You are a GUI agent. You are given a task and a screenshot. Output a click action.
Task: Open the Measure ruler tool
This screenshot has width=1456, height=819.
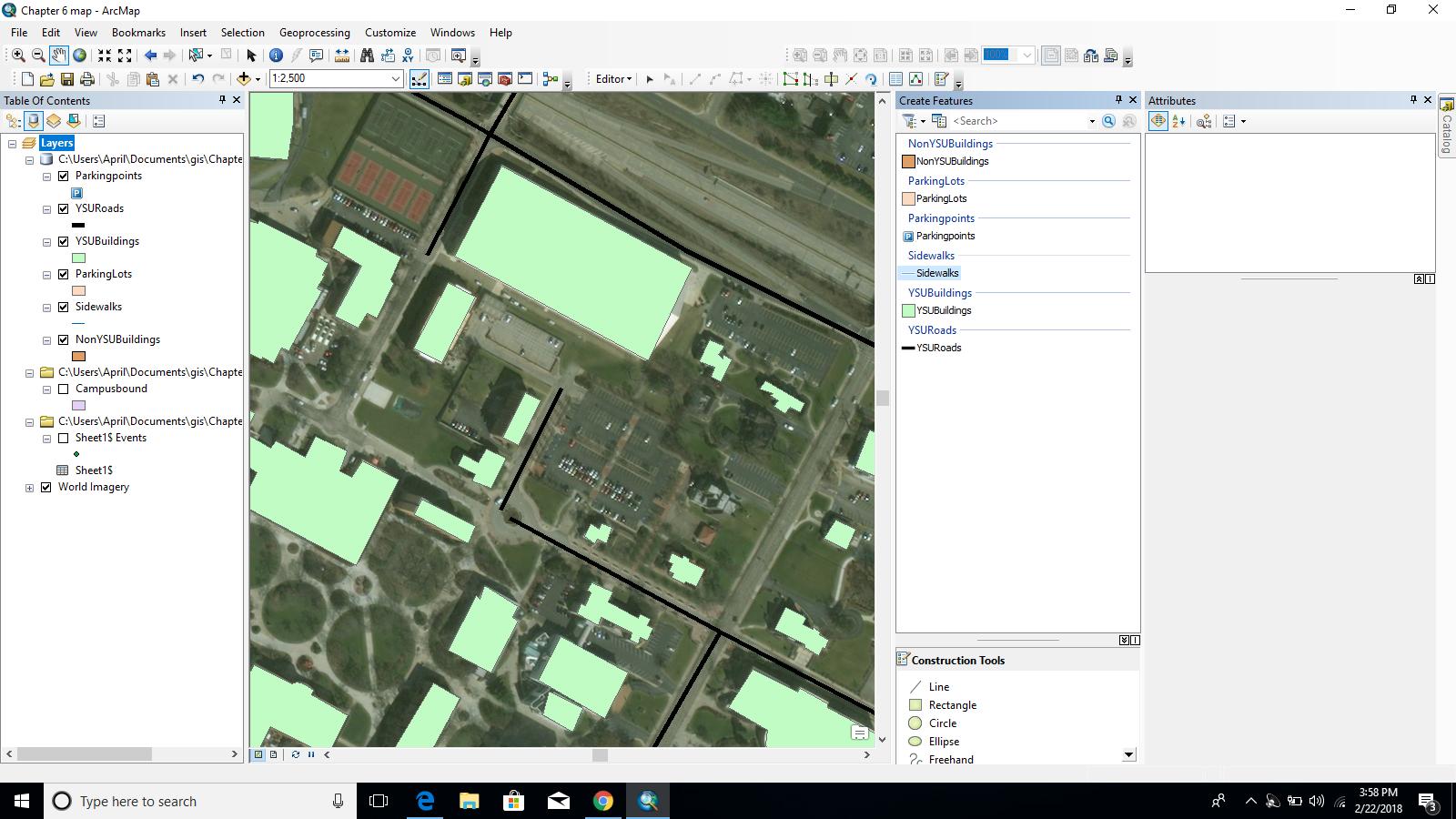(x=341, y=56)
